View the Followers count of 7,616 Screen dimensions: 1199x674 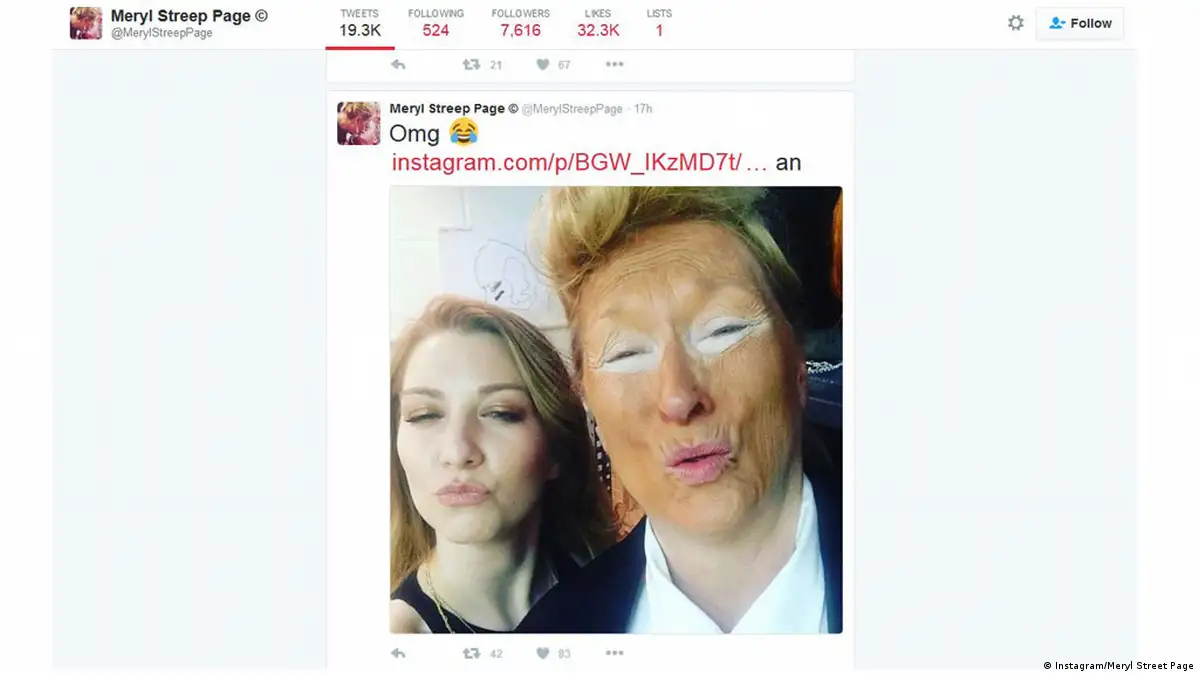[520, 23]
